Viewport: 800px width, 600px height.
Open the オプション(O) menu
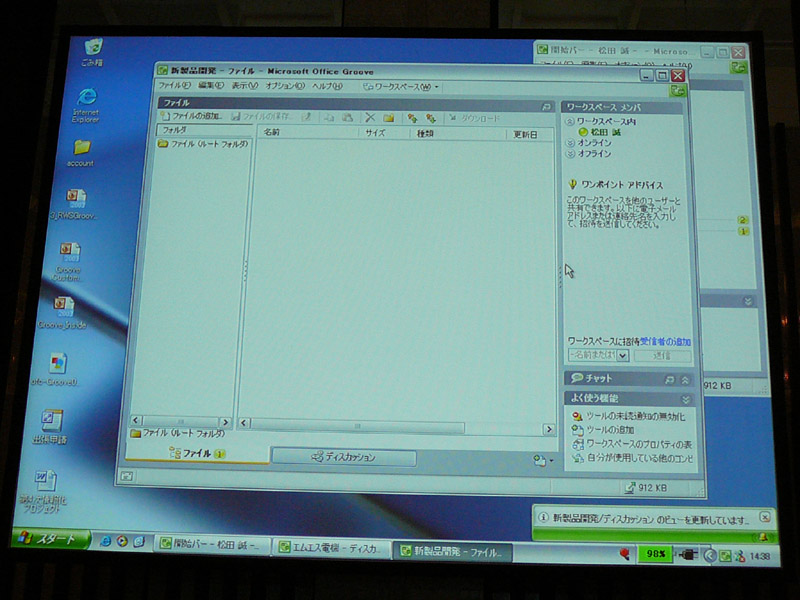[x=285, y=86]
